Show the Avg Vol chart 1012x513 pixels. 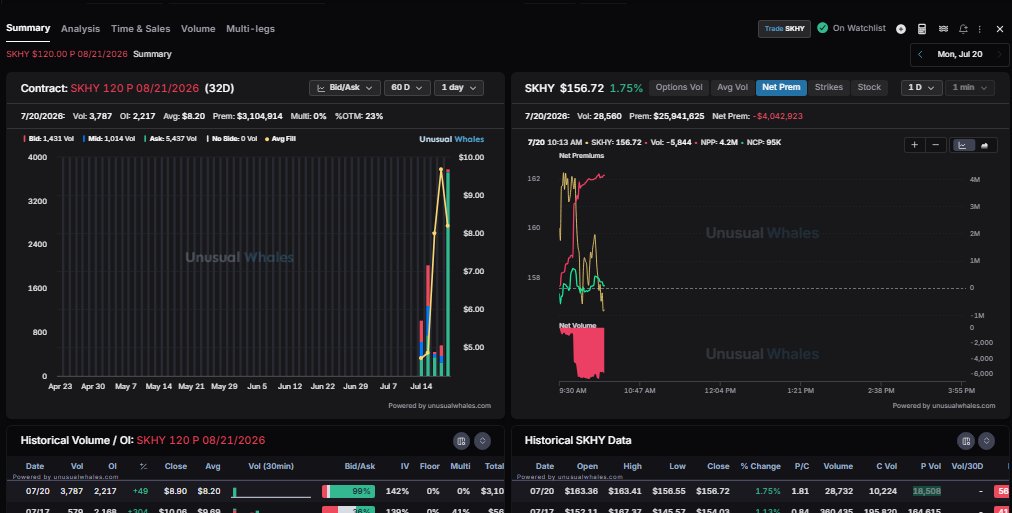coord(732,87)
